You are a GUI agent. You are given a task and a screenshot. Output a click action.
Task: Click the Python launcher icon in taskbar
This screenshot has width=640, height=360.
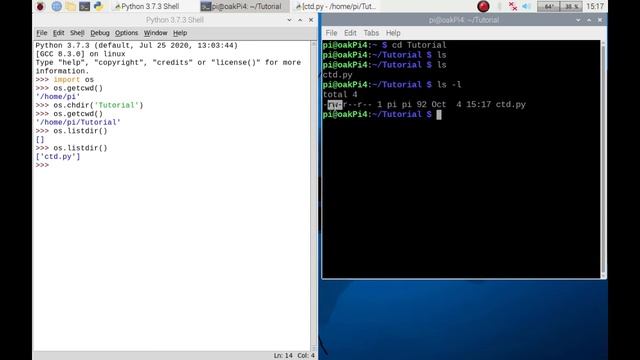[x=98, y=6]
